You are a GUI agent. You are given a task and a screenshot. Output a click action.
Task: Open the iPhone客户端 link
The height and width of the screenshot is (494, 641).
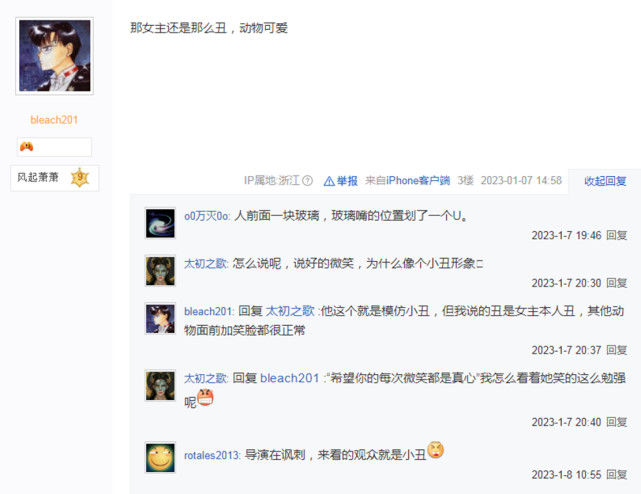tap(418, 181)
